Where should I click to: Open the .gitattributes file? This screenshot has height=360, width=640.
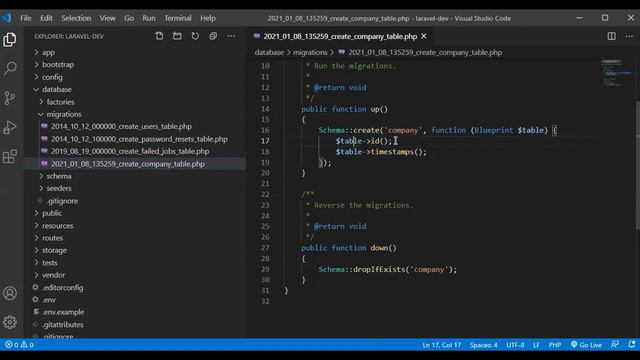[135, 324]
